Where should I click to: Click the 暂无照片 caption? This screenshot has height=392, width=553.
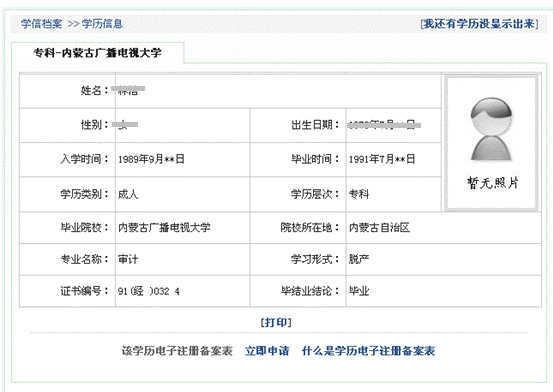click(x=492, y=183)
